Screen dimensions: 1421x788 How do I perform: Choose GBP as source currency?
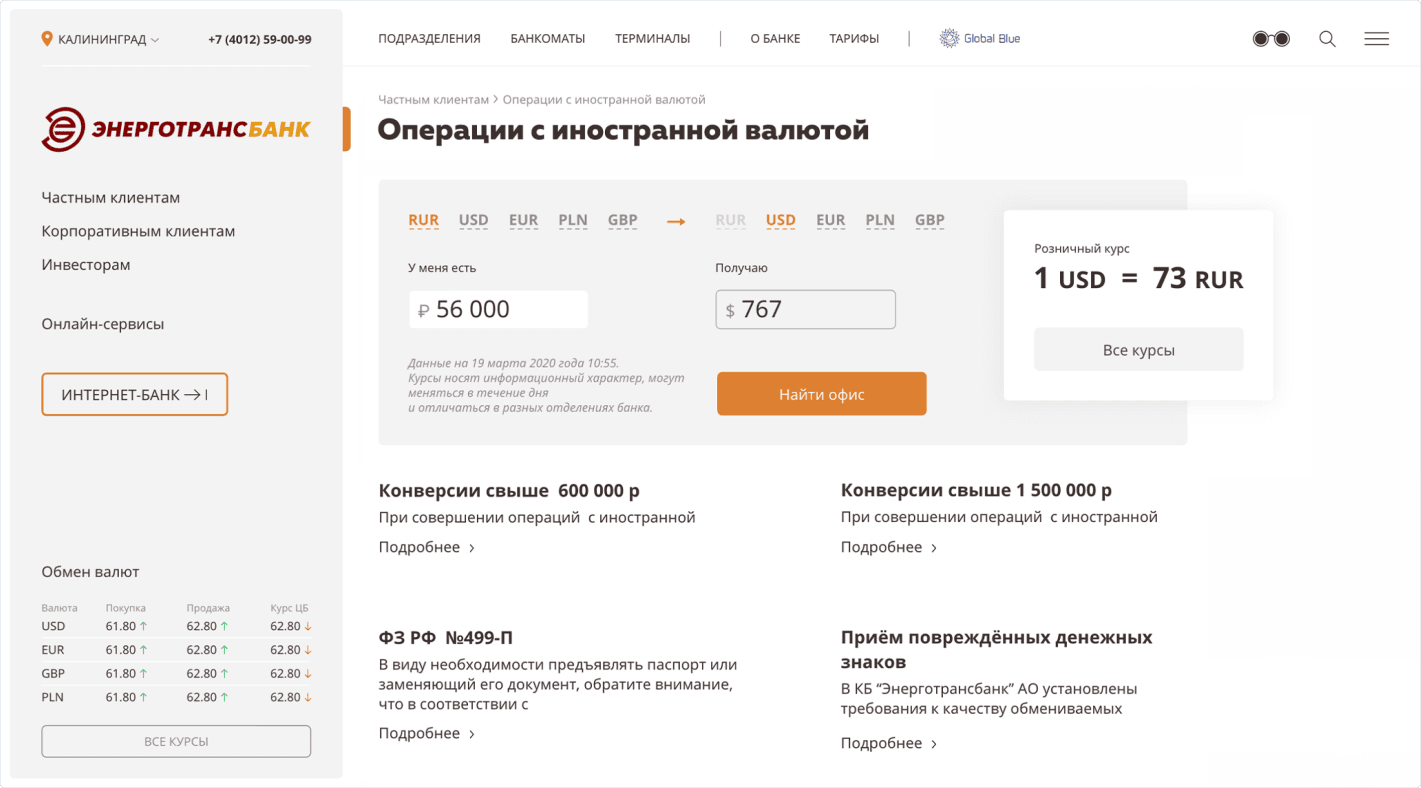coord(622,220)
